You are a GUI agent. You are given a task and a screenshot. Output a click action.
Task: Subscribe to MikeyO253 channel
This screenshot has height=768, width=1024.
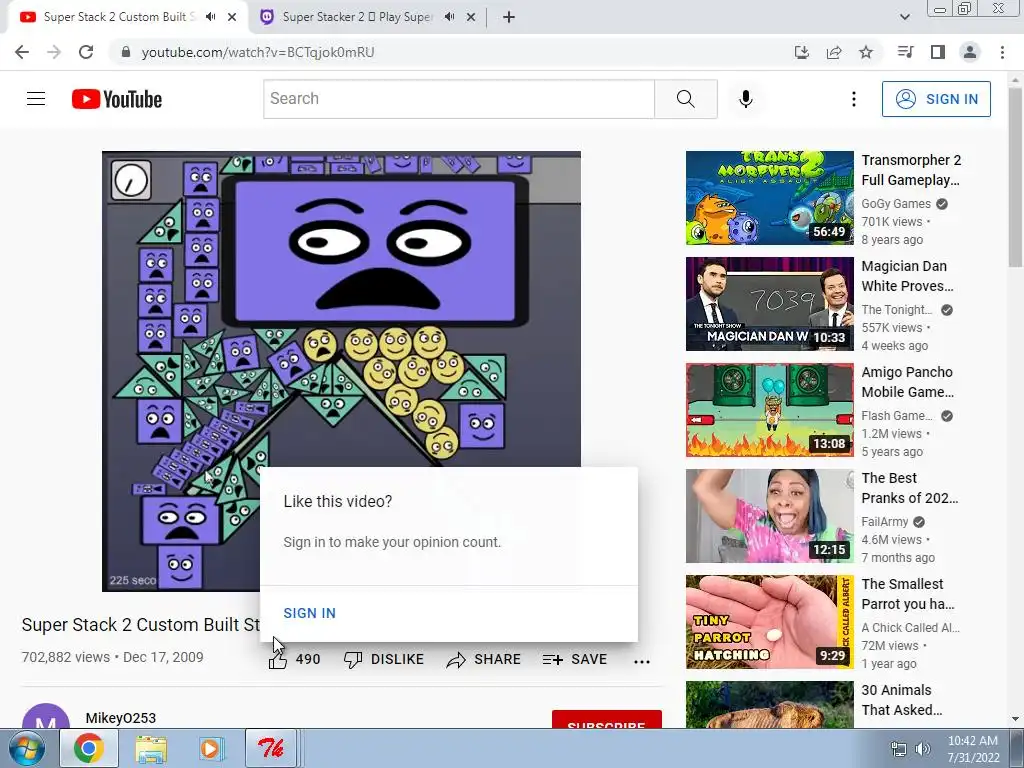[607, 720]
